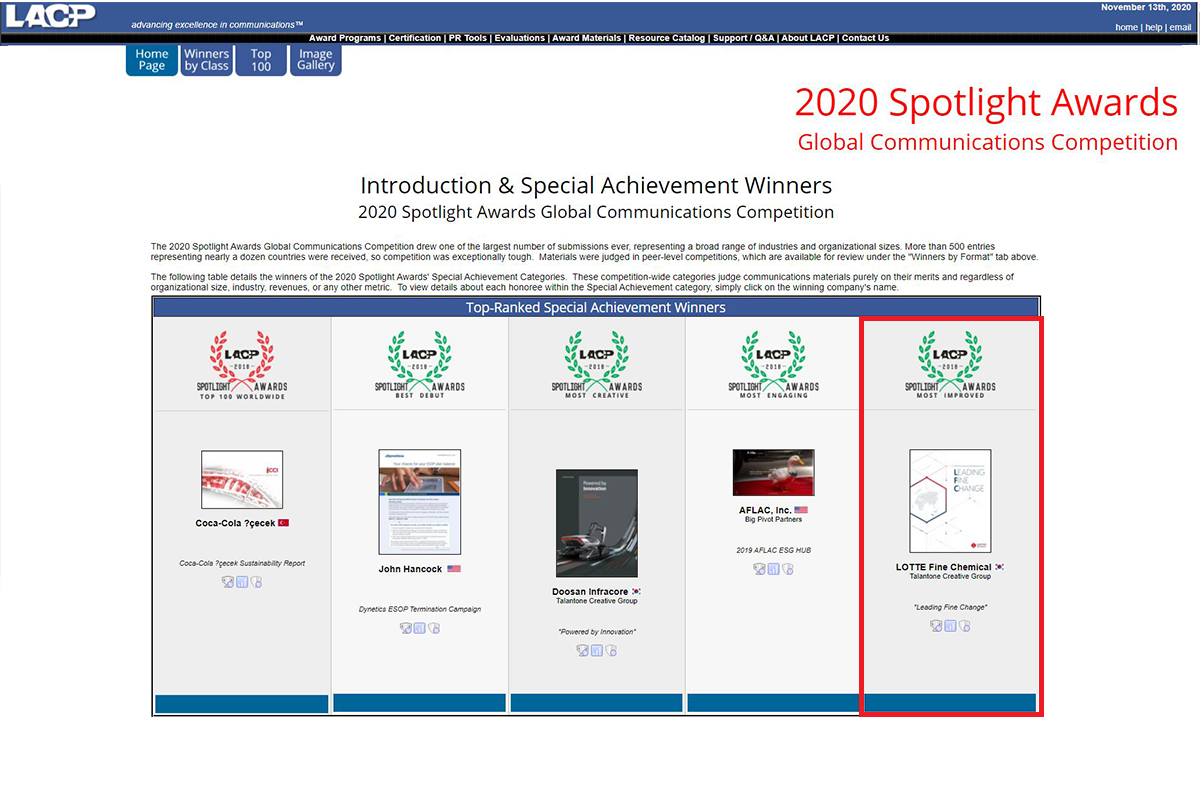Click US flag next to AFLAC, Inc.
1200x800 pixels.
801,510
